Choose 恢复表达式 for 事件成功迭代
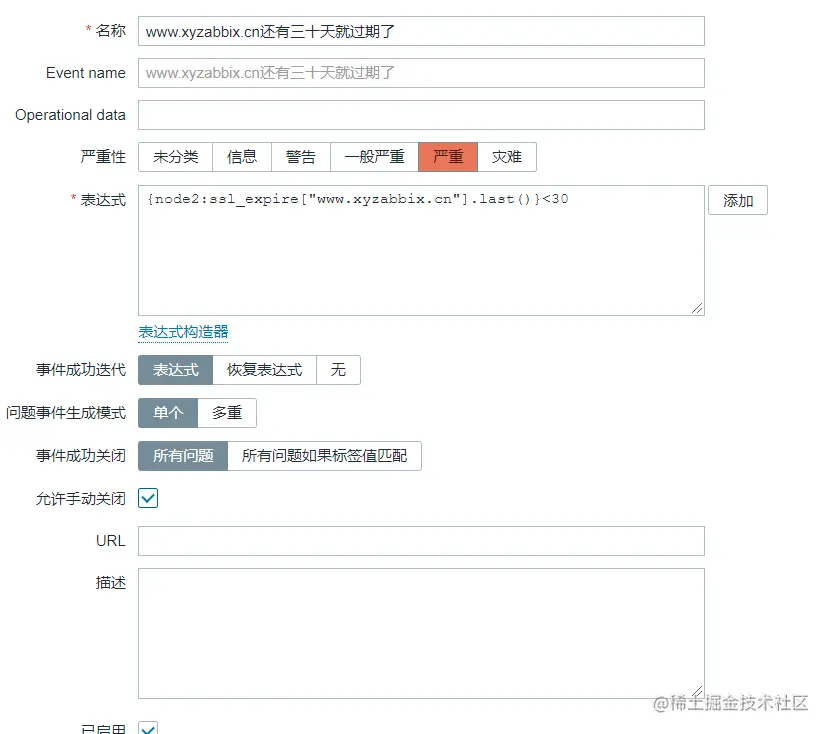830x734 pixels. [x=264, y=370]
